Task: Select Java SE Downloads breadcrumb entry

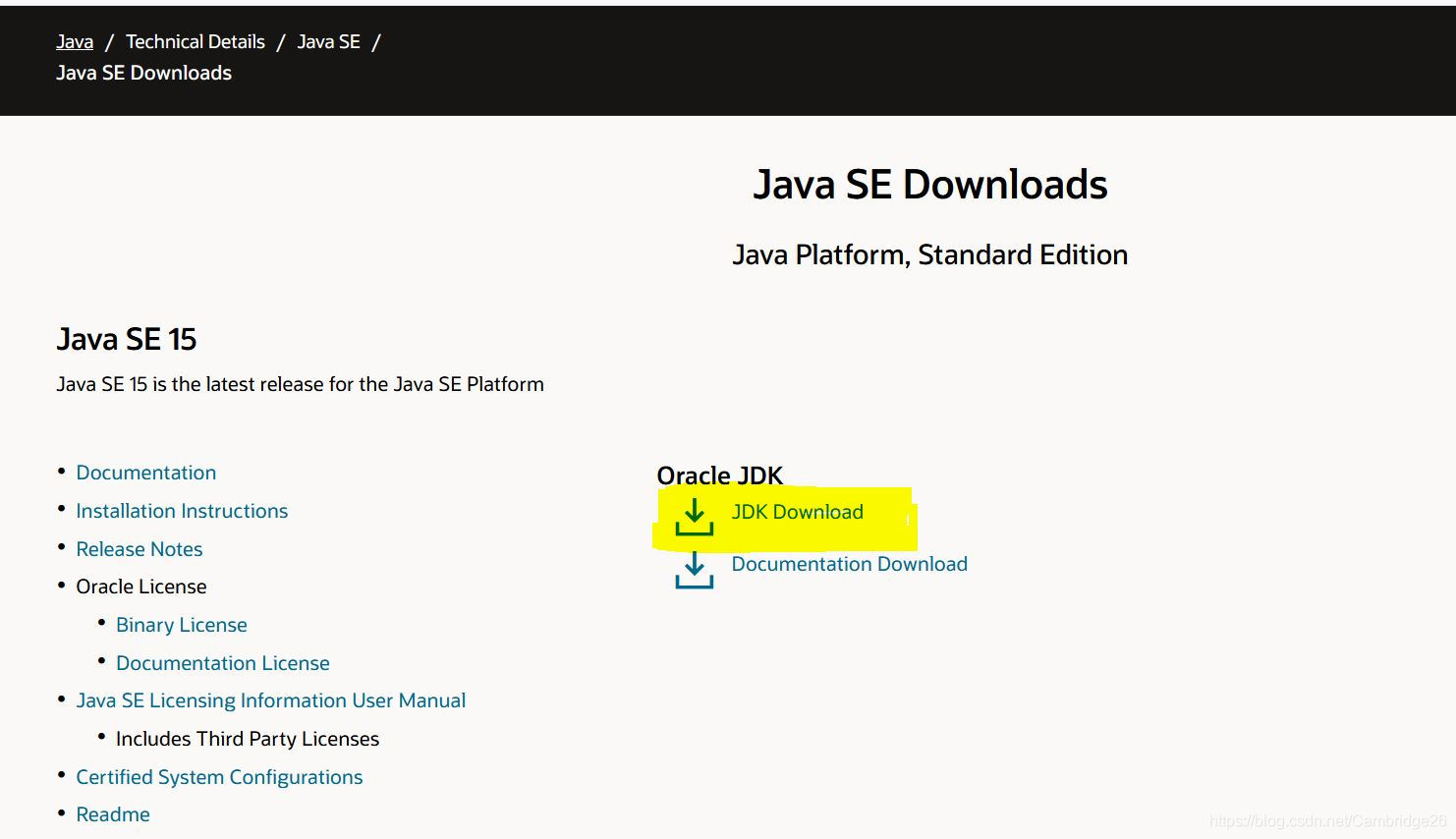Action: coord(144,73)
